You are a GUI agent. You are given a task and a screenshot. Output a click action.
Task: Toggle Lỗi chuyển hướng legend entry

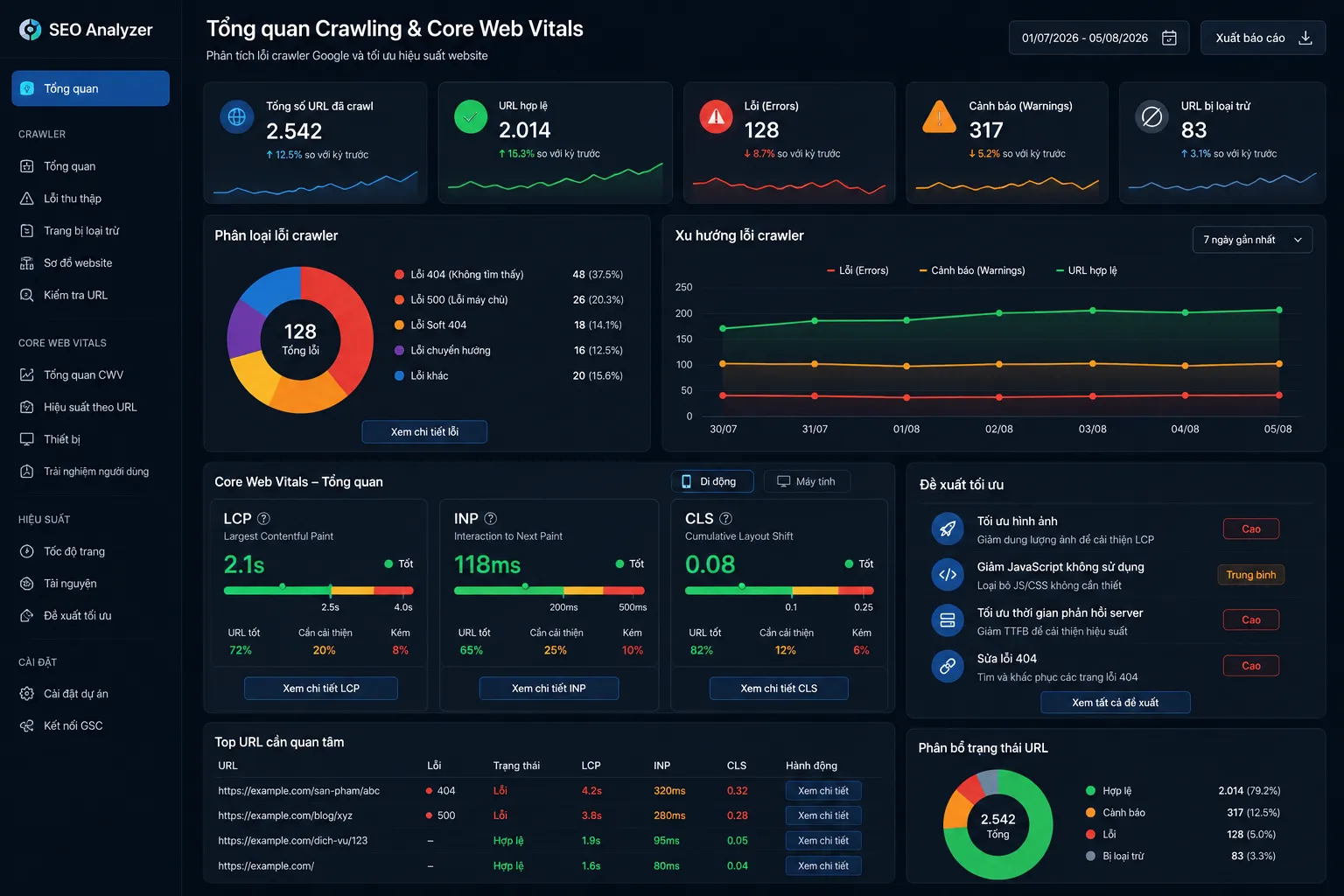443,350
